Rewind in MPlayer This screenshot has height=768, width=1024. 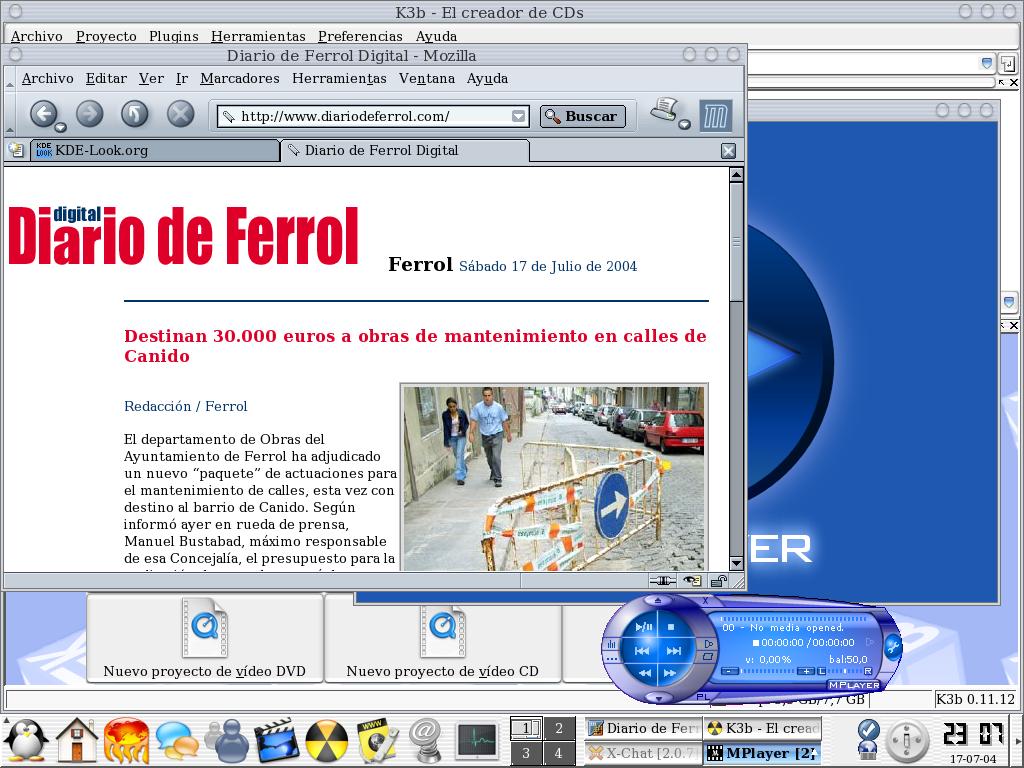pyautogui.click(x=645, y=673)
